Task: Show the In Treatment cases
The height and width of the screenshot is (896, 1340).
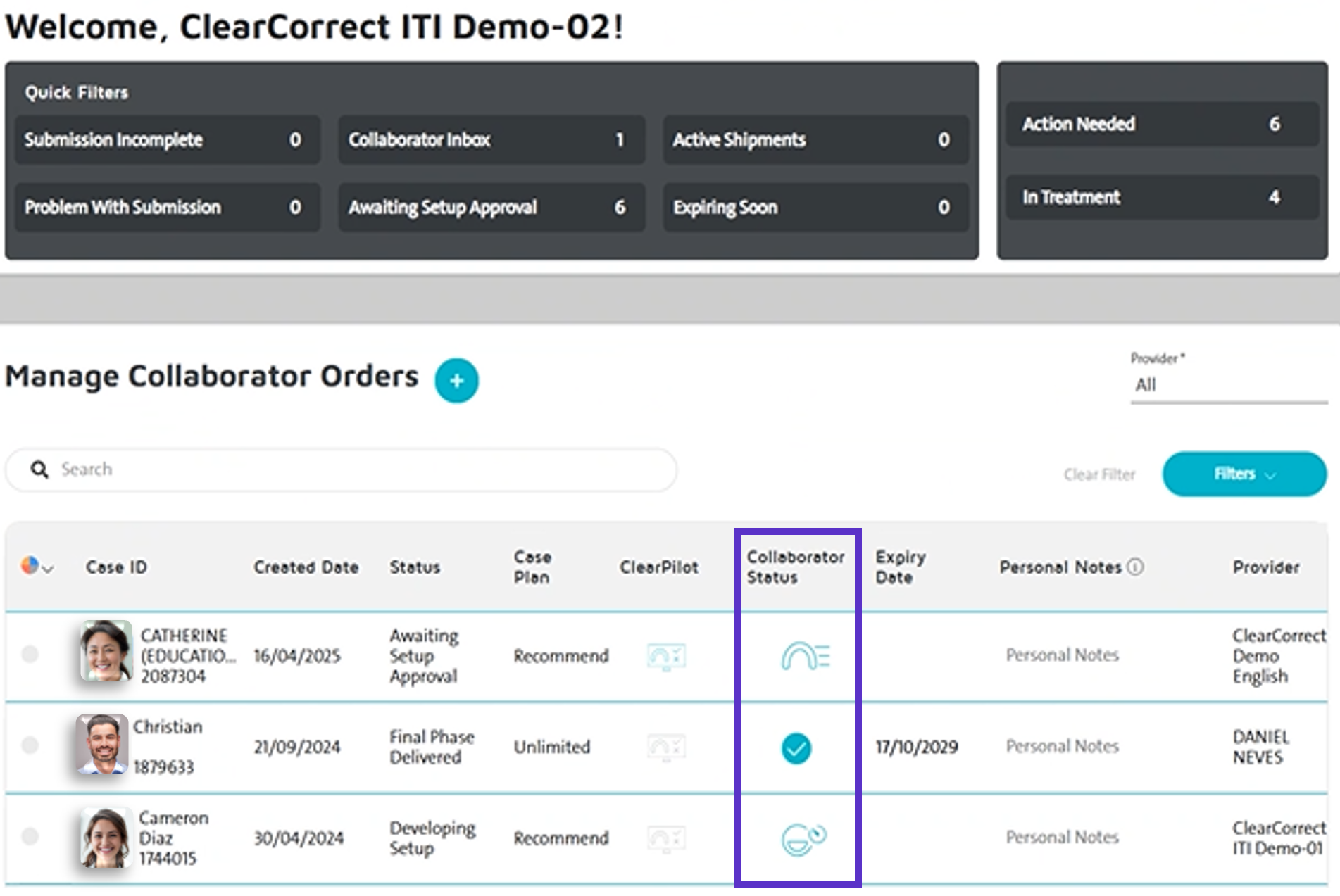Action: coord(1163,198)
